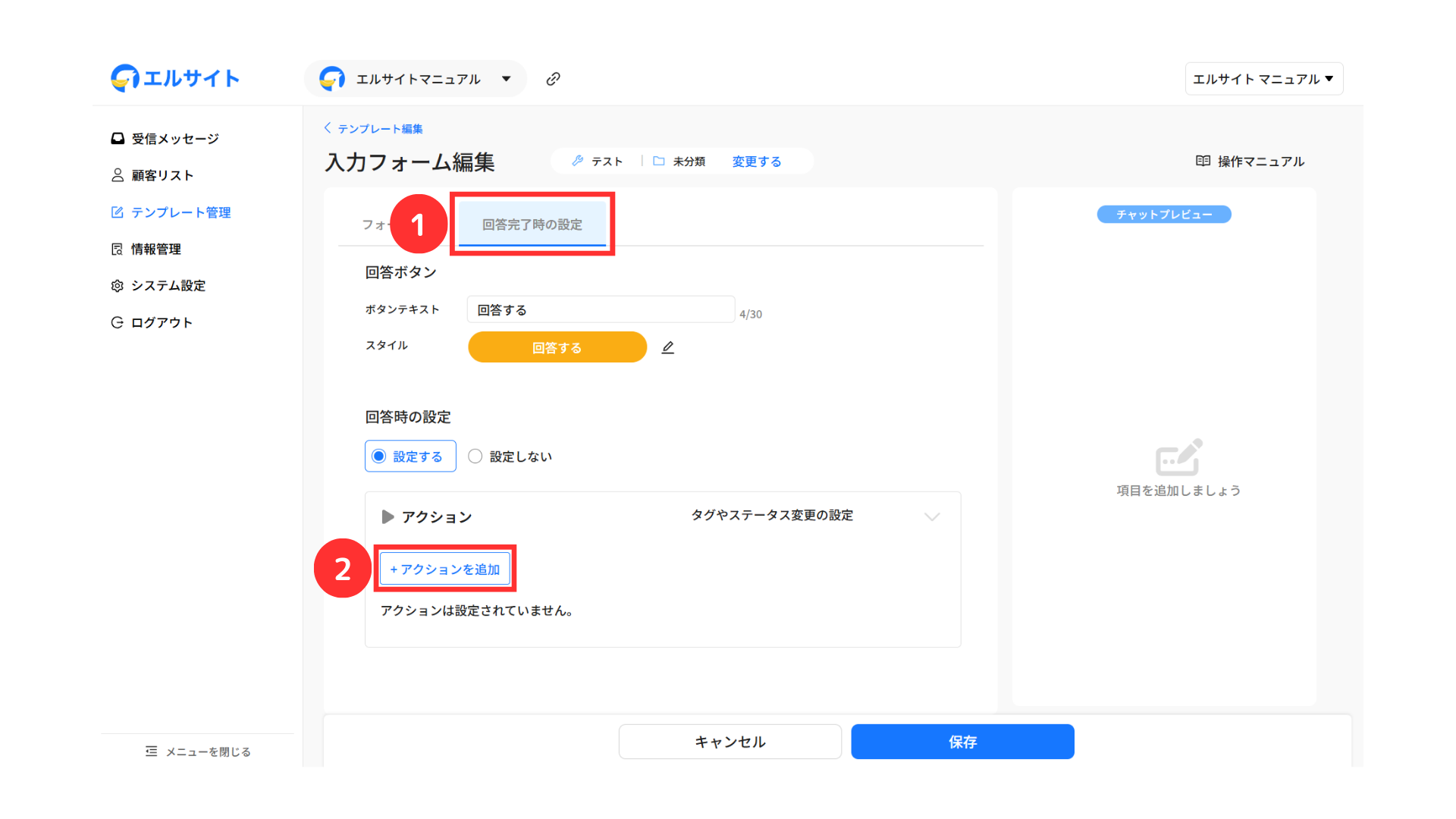1456x819 pixels.
Task: Select the 設定しない radio button
Action: [475, 457]
